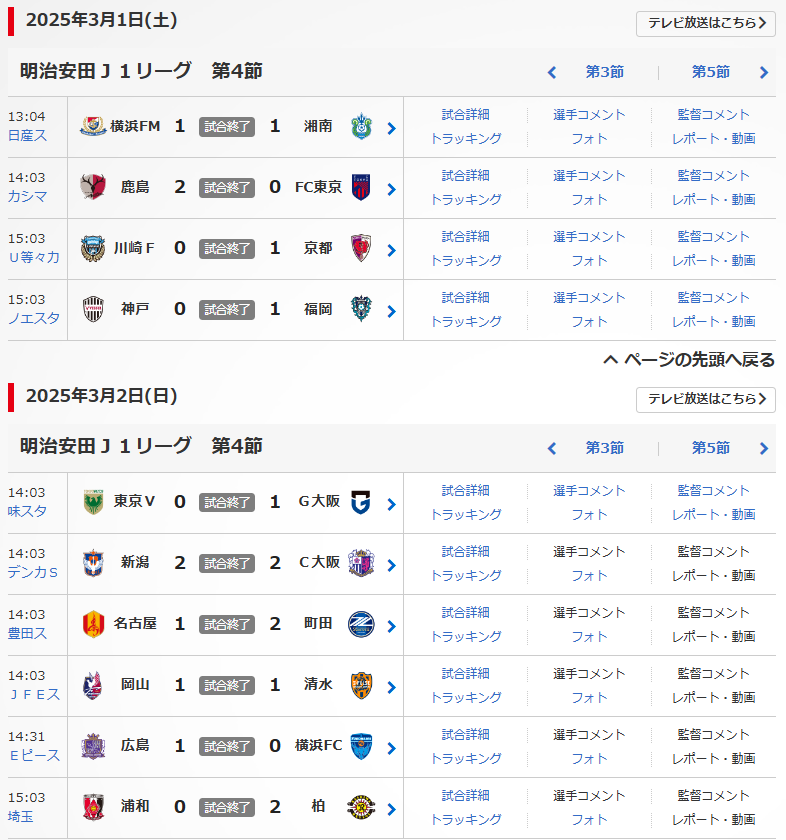This screenshot has height=840, width=786.
Task: Click the Vissel Kobe team crest
Action: (93, 309)
